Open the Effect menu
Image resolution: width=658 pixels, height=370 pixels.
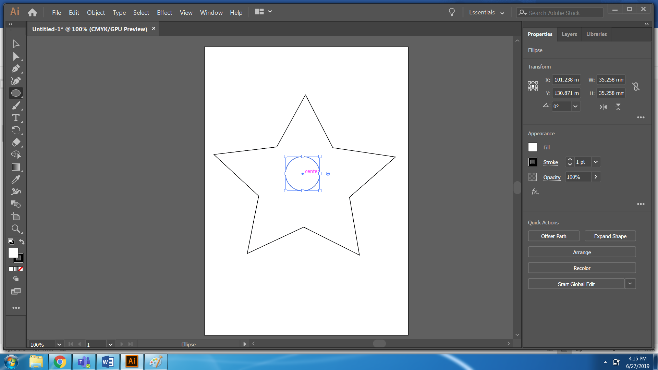point(164,13)
